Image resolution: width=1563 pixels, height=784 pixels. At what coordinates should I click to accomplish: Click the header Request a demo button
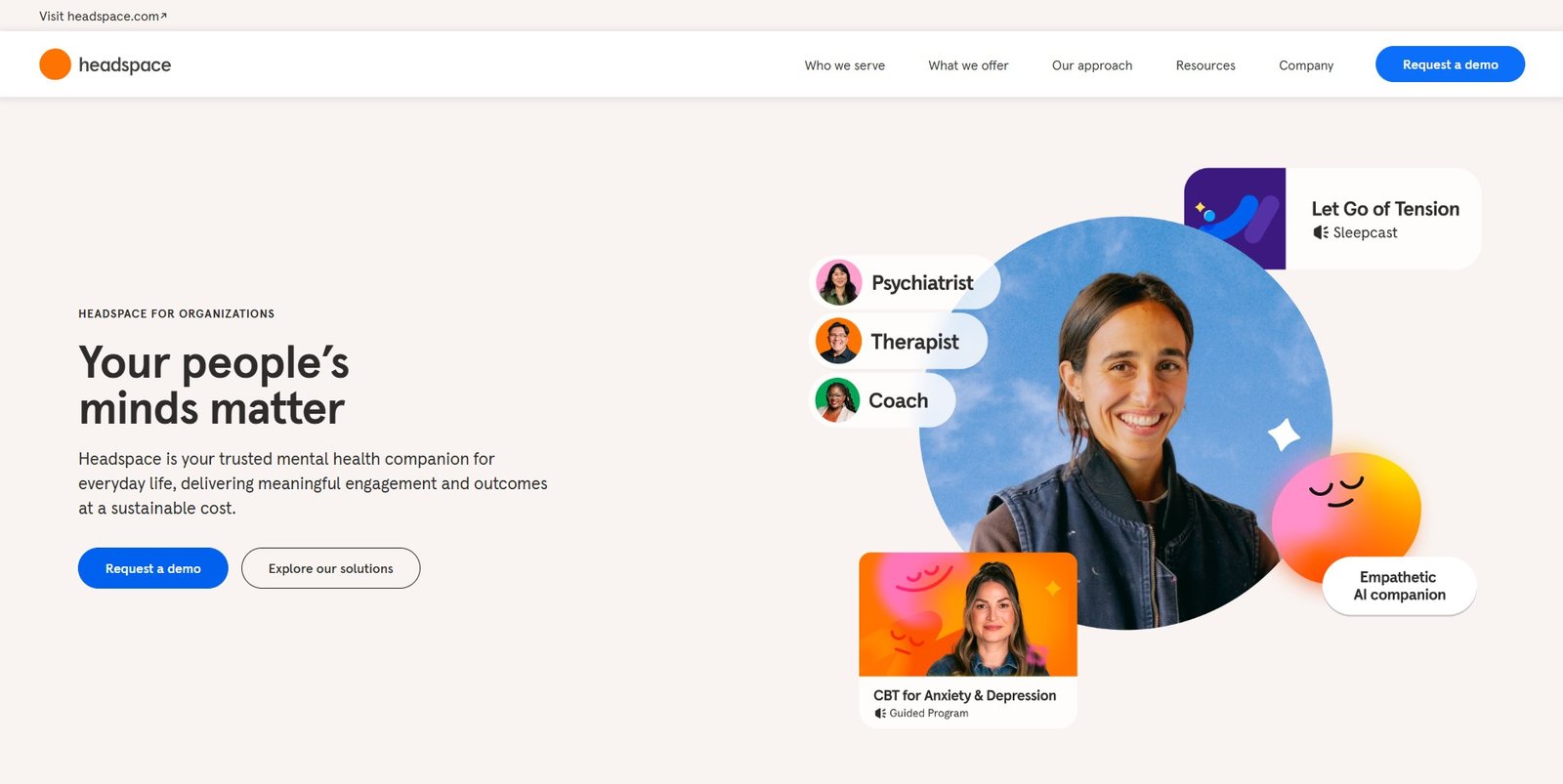[1450, 64]
